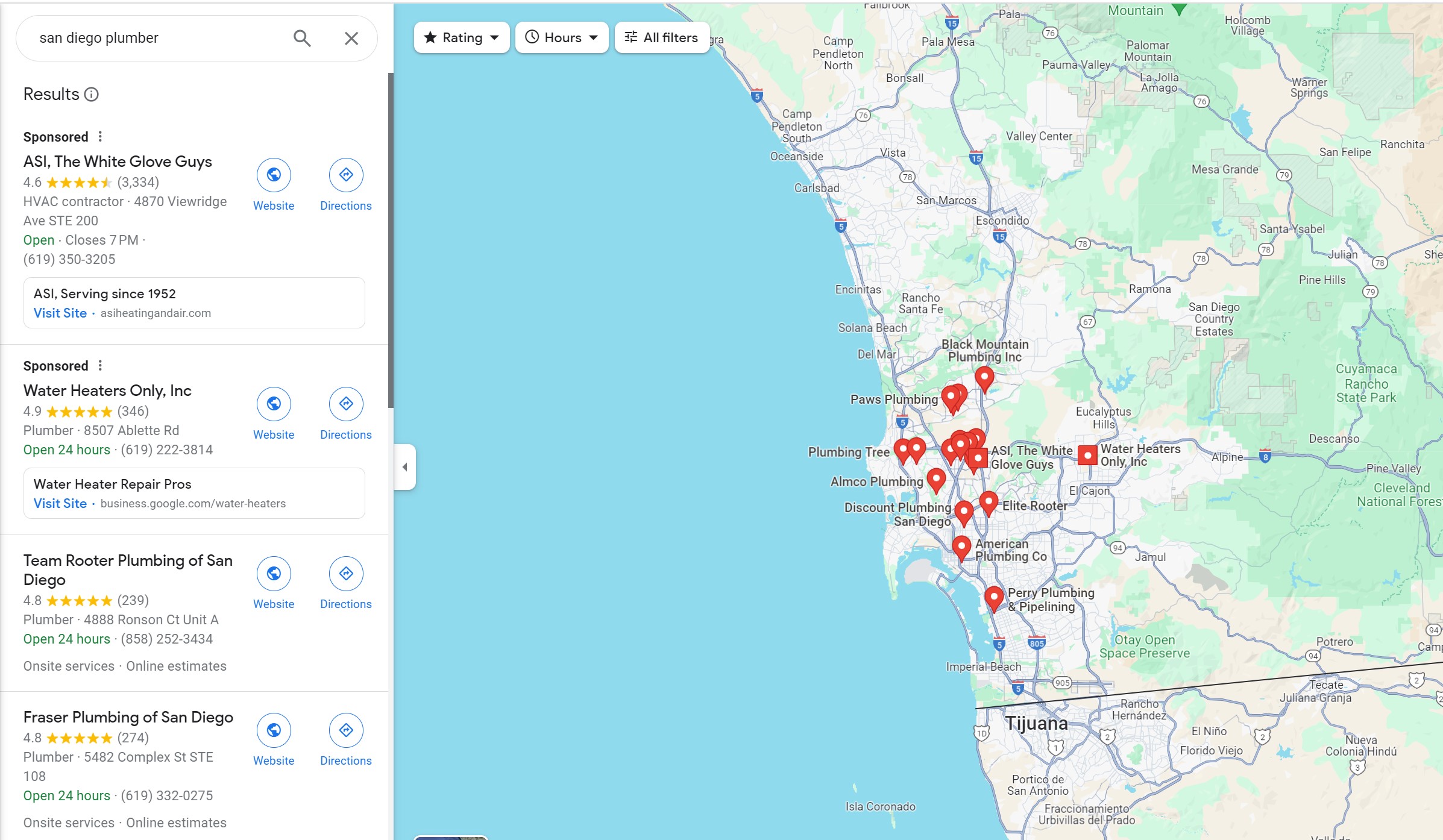Viewport: 1443px width, 840px height.
Task: Open Team Rooter Plumbing listing
Action: (x=128, y=570)
